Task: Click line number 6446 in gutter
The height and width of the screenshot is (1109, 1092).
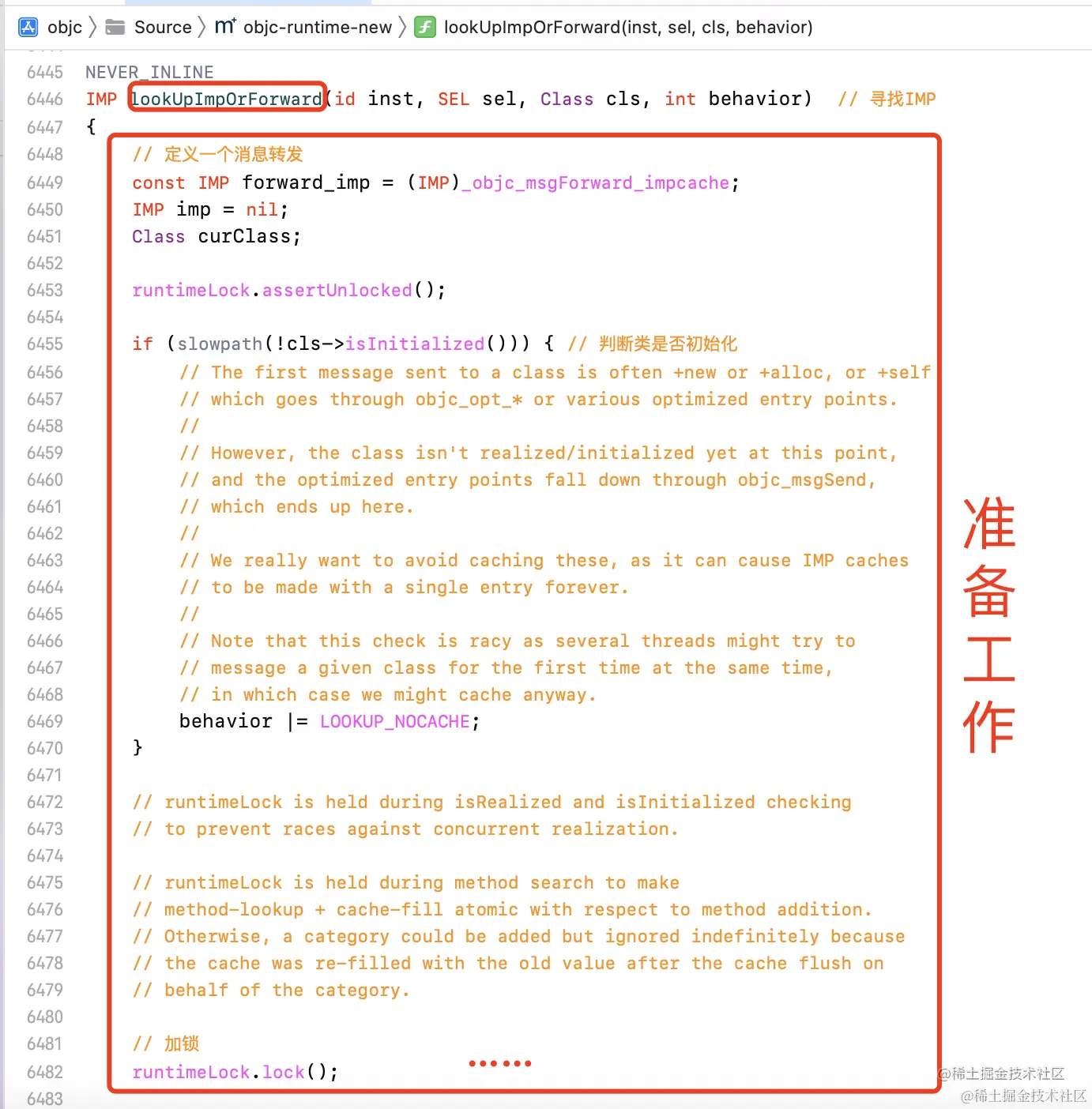Action: [x=45, y=99]
